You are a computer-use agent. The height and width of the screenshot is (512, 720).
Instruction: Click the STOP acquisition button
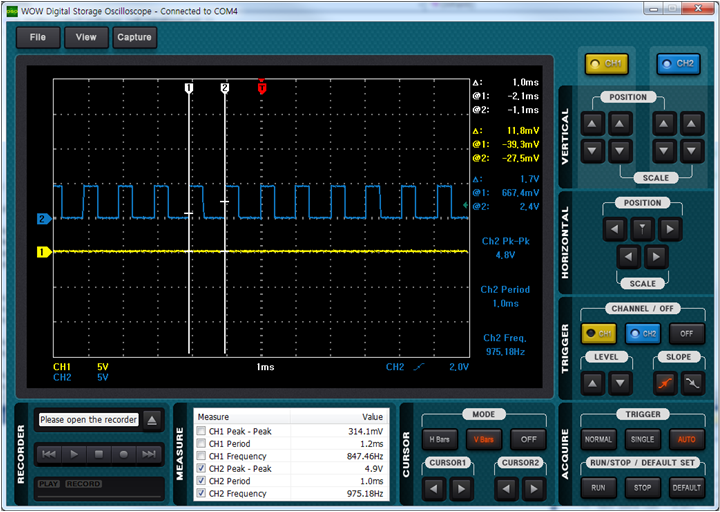point(642,488)
